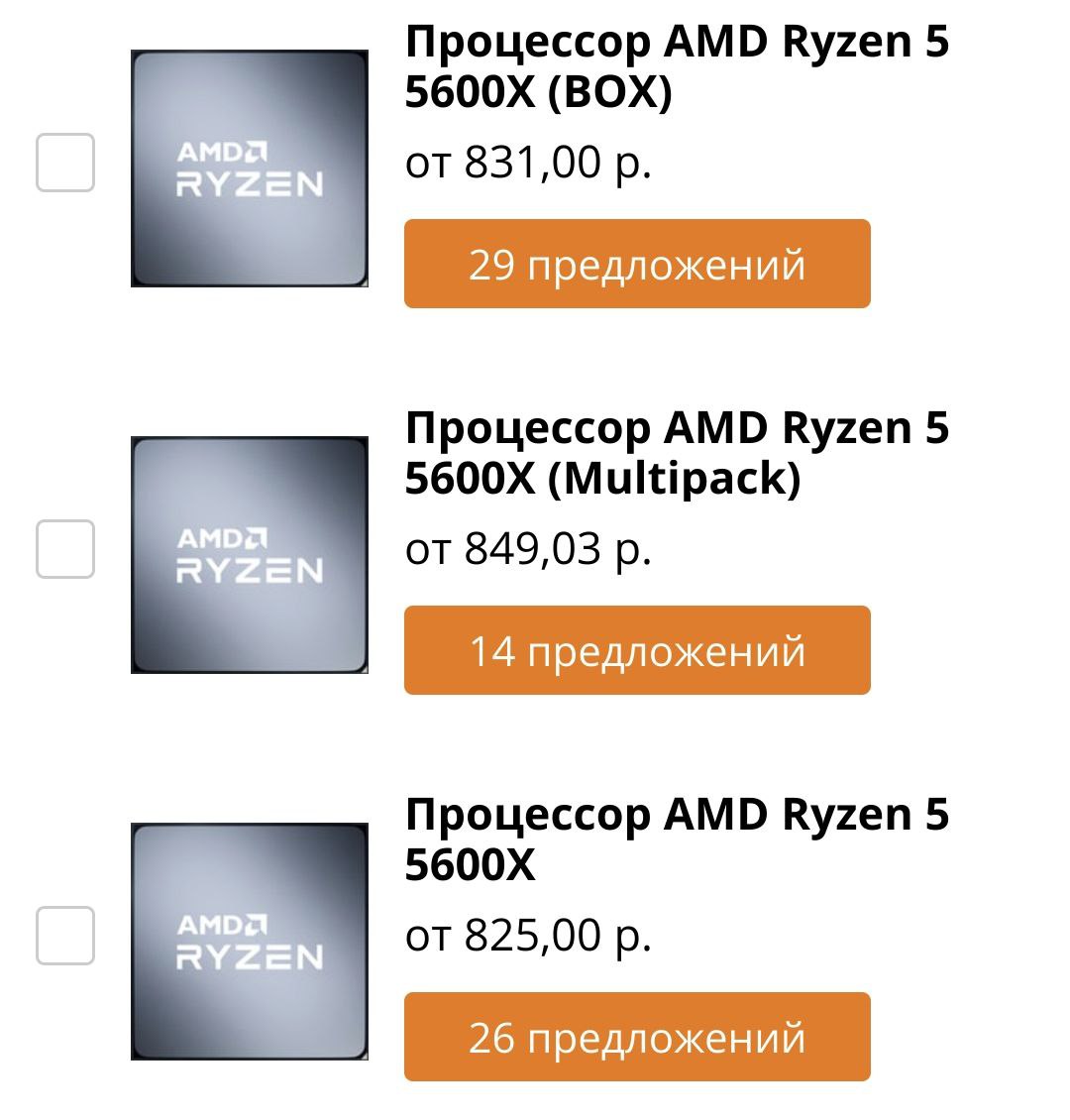The width and height of the screenshot is (1070, 1120).
Task: Click the (Multipack) label in the second title
Action: (675, 479)
